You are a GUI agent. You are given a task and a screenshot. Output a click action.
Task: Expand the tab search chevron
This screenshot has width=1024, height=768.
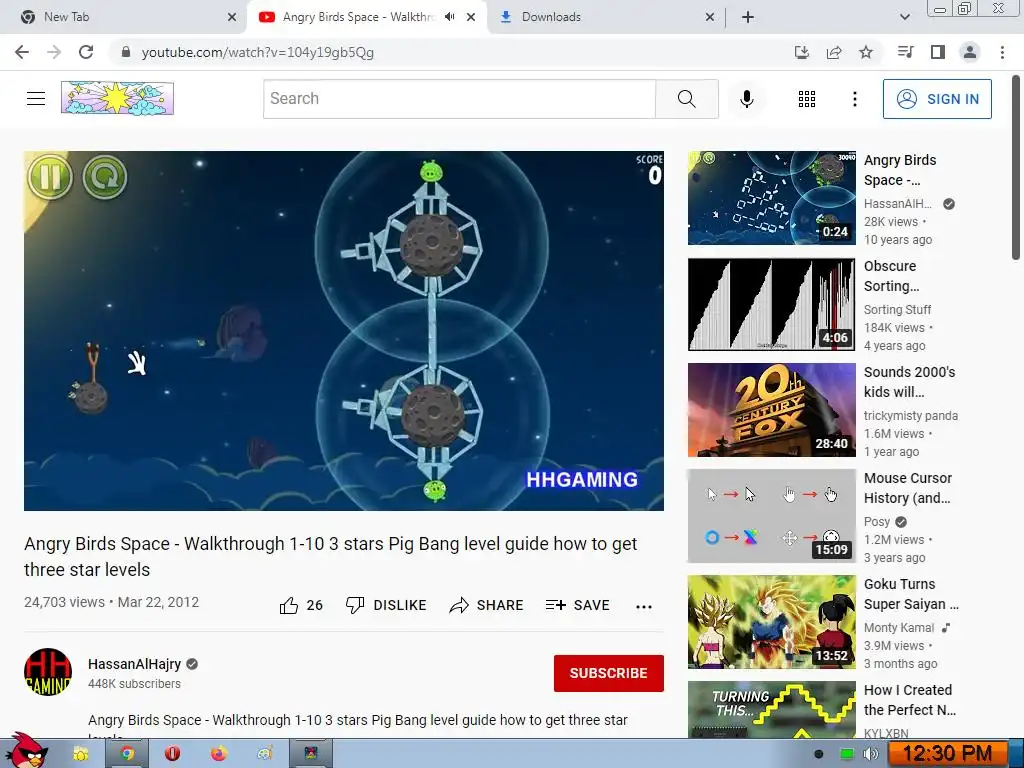coord(904,17)
